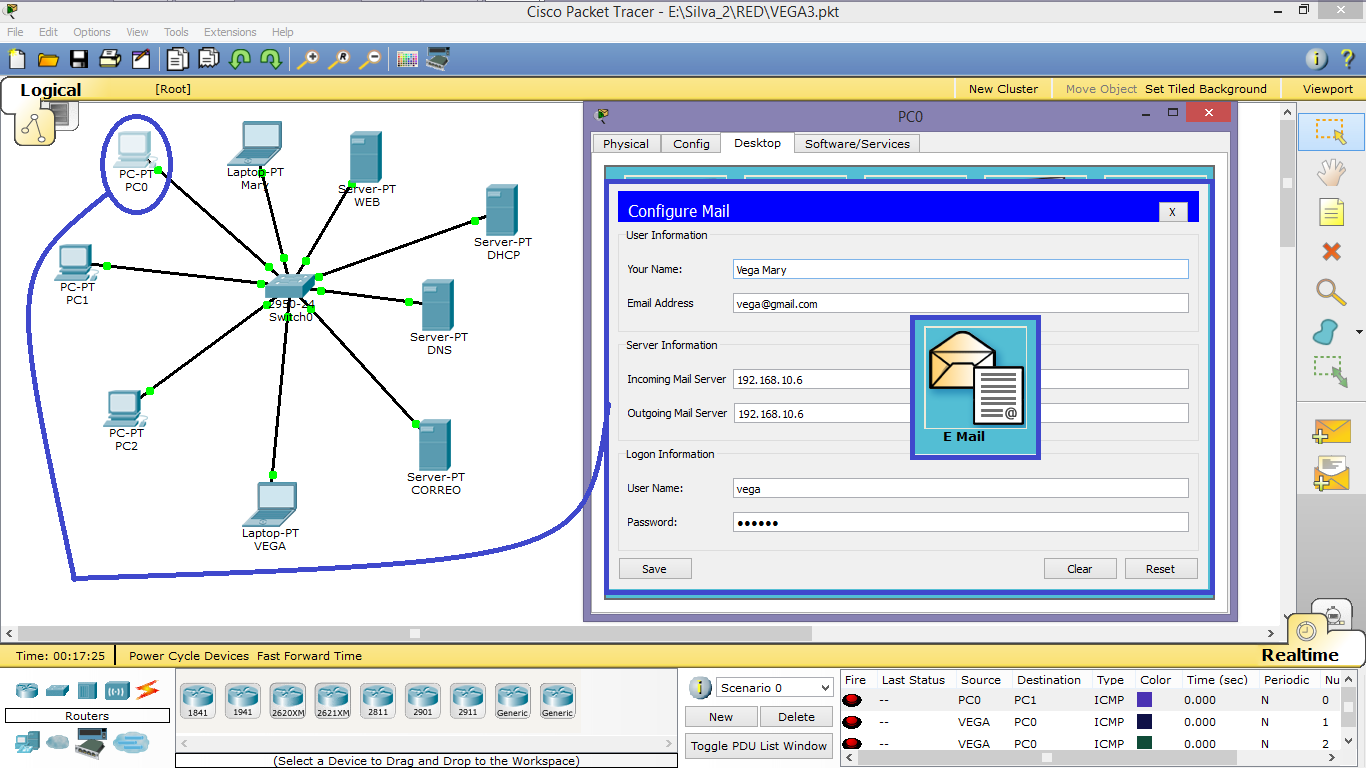Click the Reset button in Configure Mail

point(1160,569)
